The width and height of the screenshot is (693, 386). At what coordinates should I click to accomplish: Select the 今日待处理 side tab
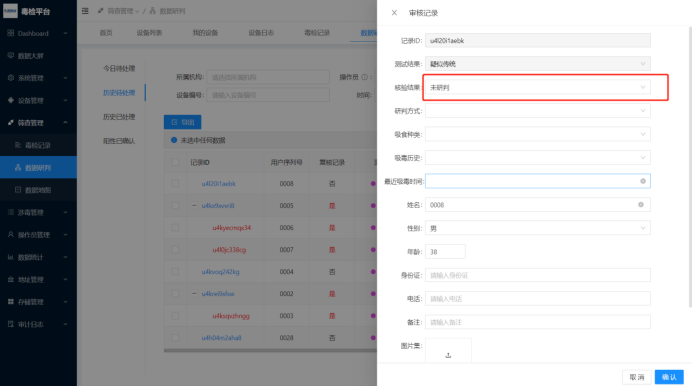point(119,69)
